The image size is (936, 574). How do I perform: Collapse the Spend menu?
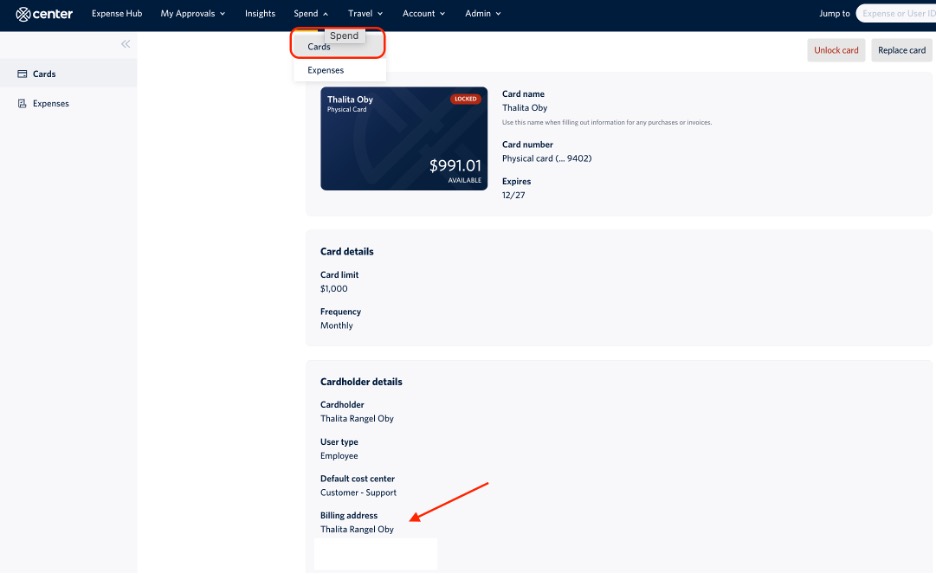[311, 14]
